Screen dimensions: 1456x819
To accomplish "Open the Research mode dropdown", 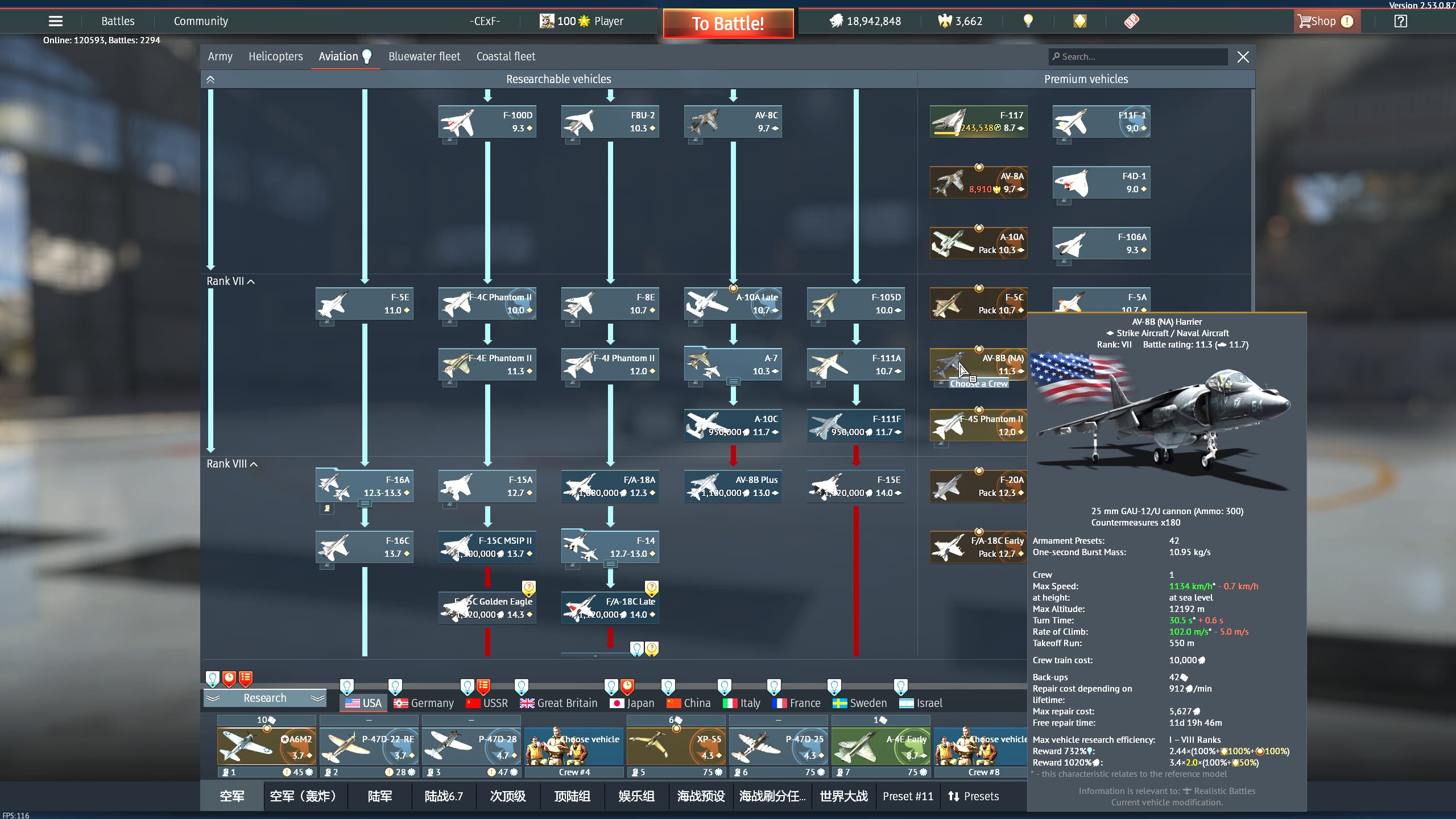I will tap(264, 698).
